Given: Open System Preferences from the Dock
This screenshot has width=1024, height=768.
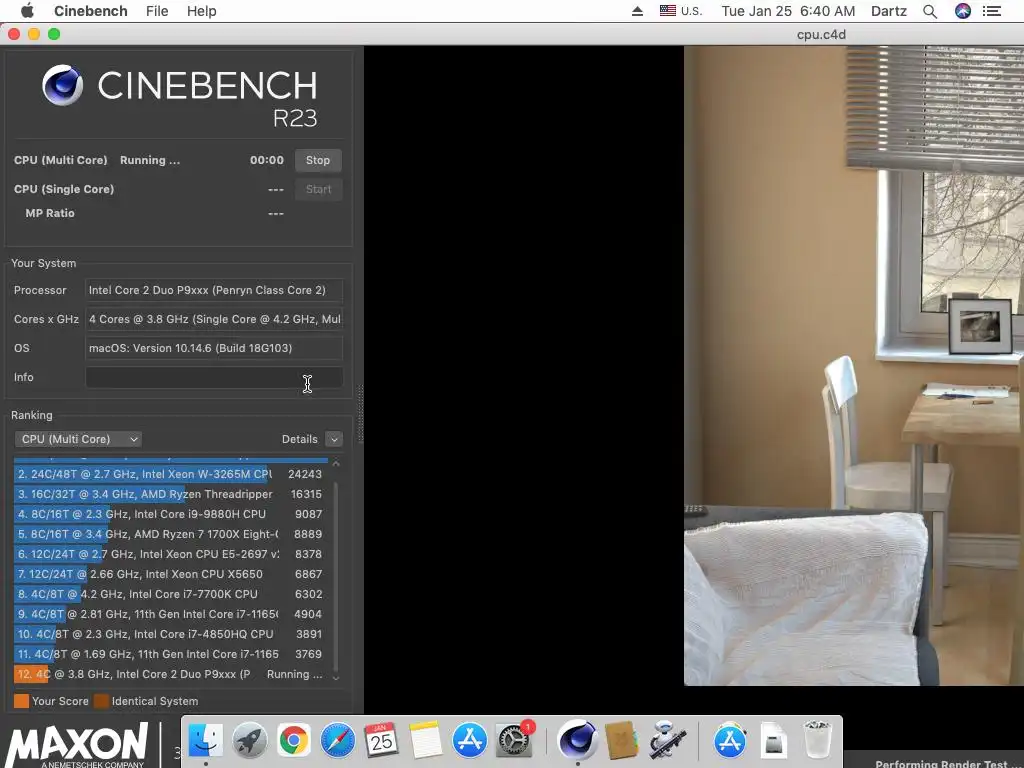Looking at the screenshot, I should 514,740.
